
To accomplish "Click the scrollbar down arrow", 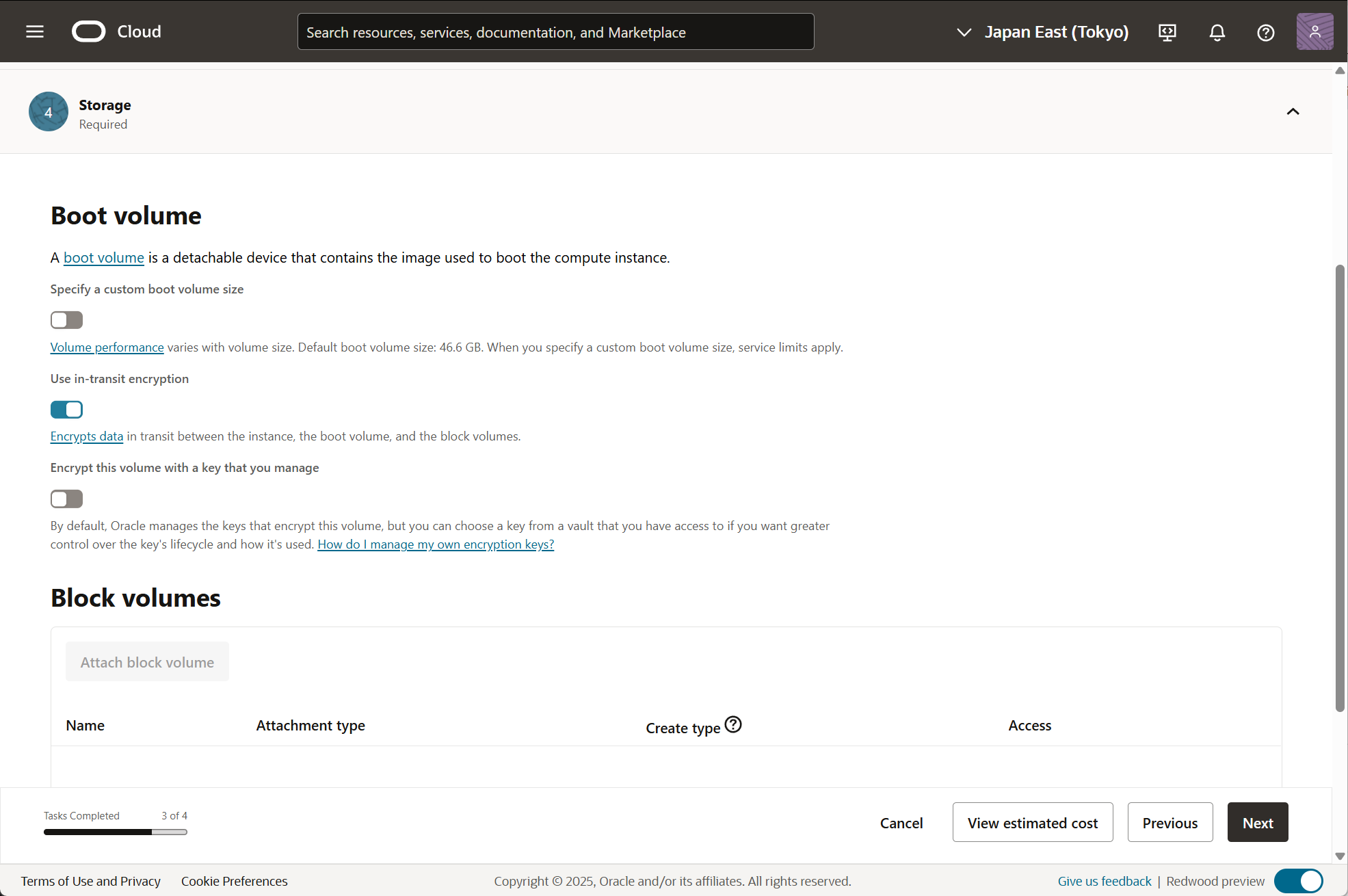I will click(x=1340, y=856).
